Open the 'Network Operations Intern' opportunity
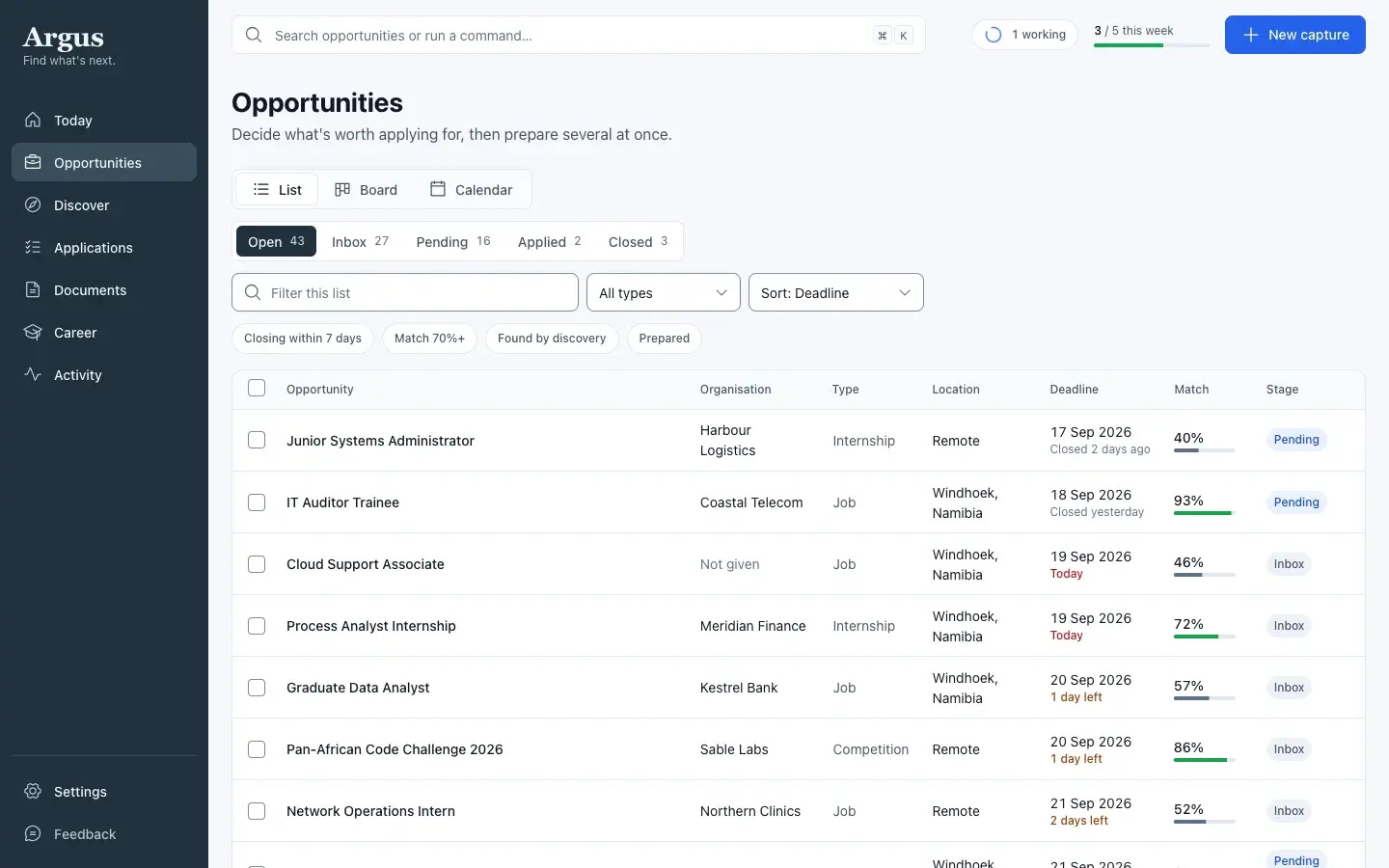1389x868 pixels. (x=370, y=811)
